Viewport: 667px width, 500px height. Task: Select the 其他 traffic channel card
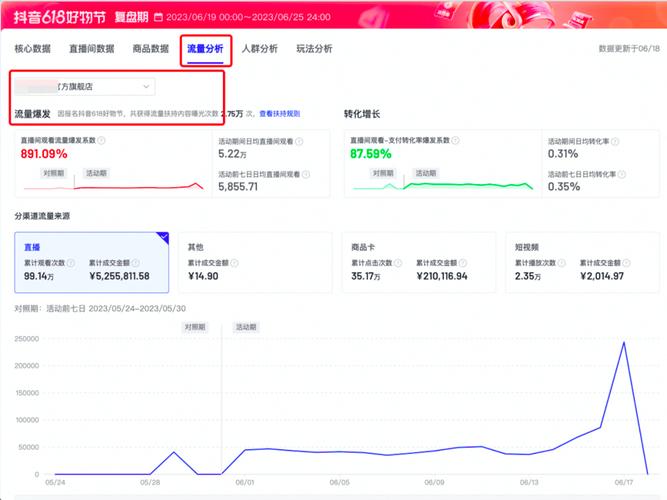coord(255,263)
